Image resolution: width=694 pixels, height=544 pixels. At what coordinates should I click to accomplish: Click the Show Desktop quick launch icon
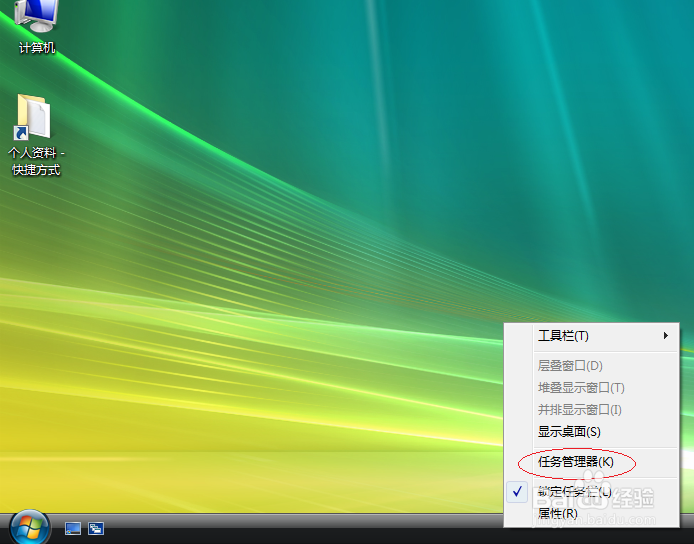click(x=73, y=528)
